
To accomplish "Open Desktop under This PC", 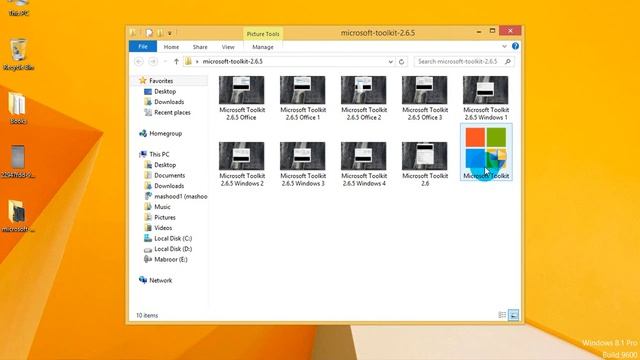I will tap(165, 165).
